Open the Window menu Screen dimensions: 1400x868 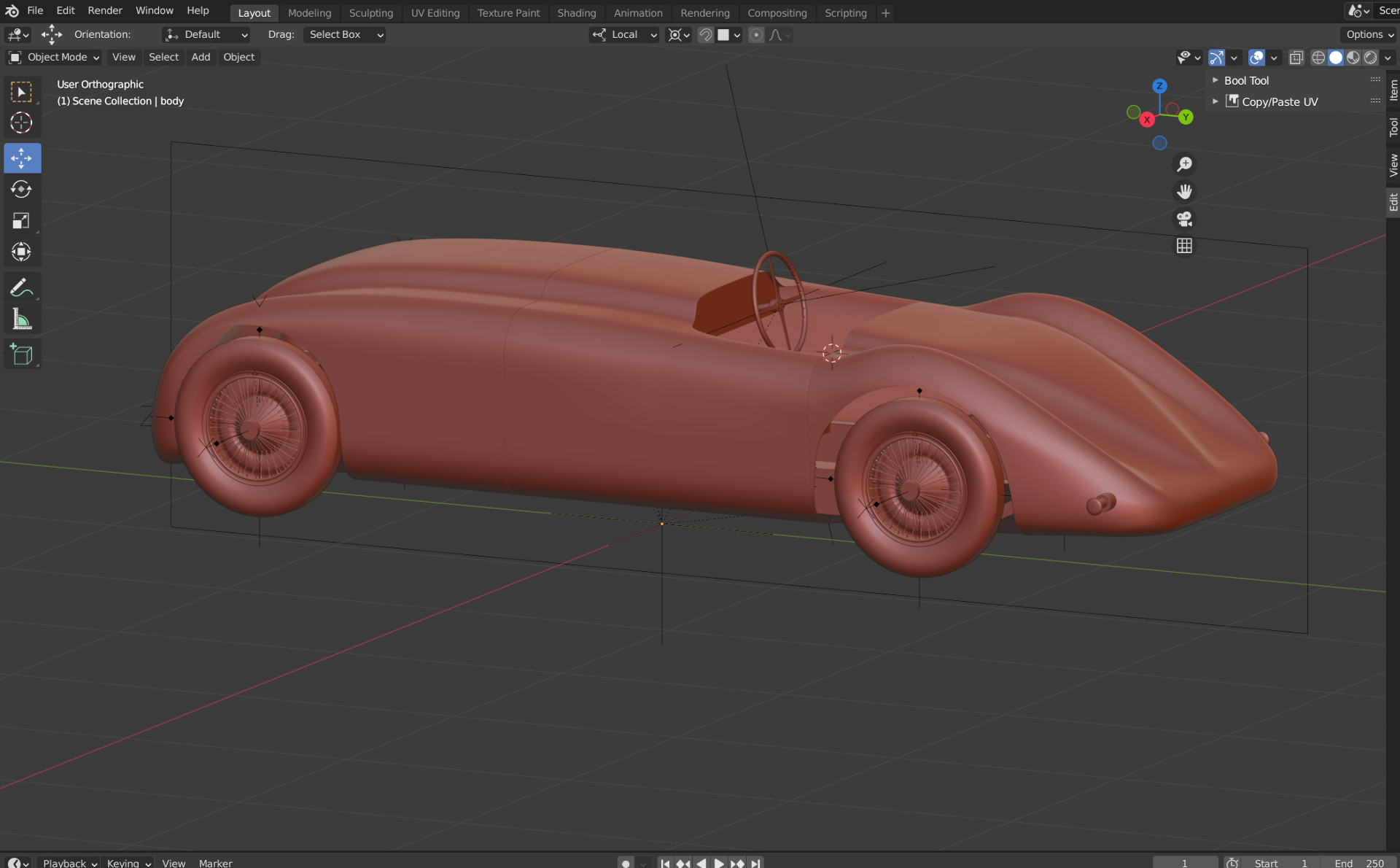pyautogui.click(x=154, y=11)
